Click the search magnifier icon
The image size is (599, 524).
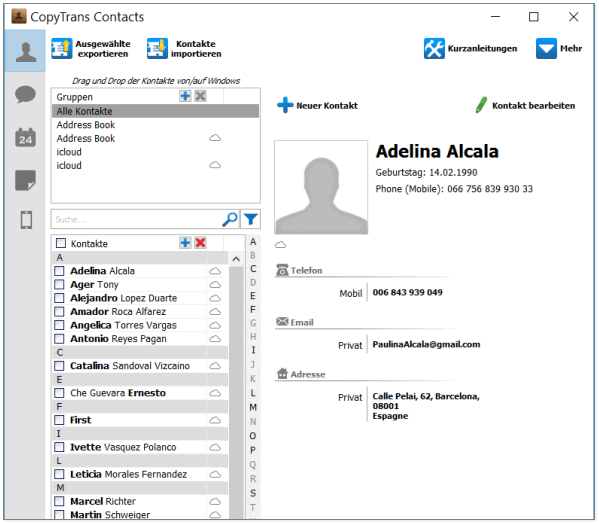(230, 219)
